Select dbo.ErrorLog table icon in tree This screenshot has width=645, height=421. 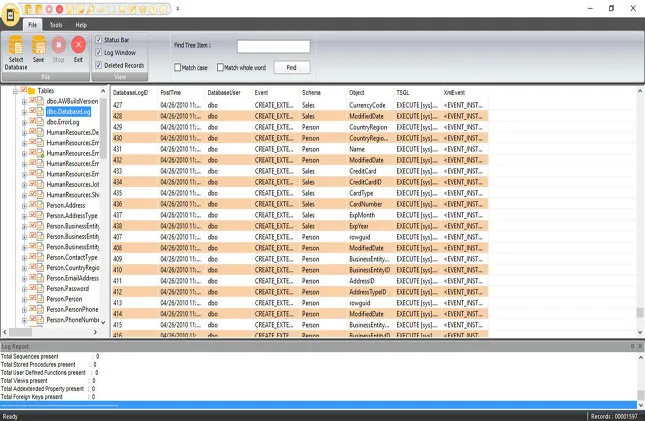(40, 122)
